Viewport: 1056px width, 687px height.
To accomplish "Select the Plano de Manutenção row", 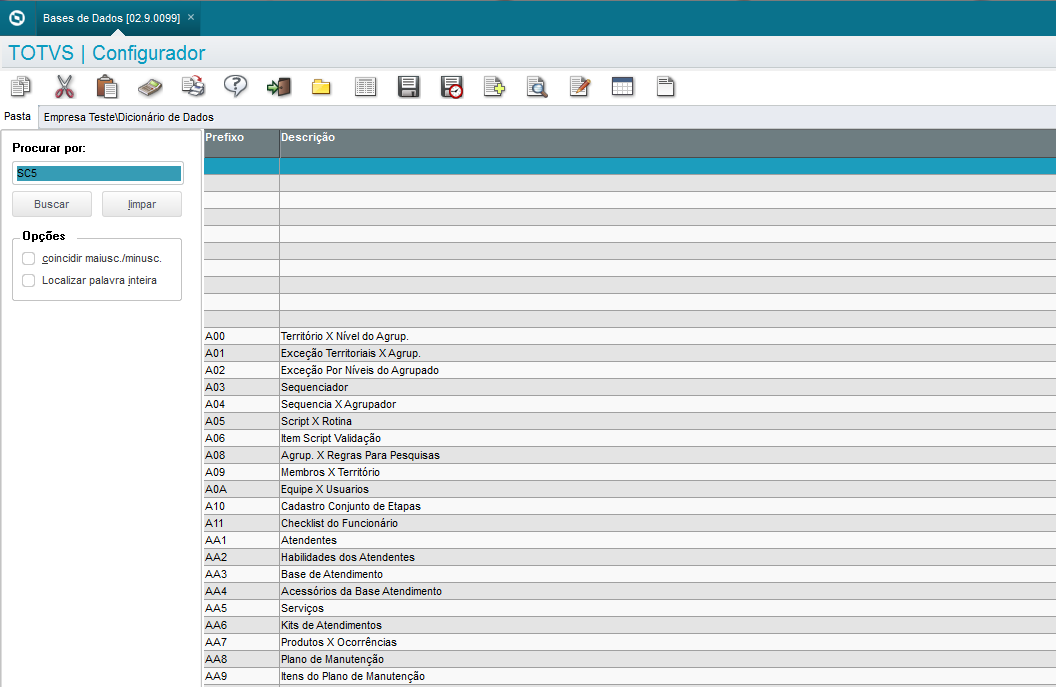I will coord(630,659).
